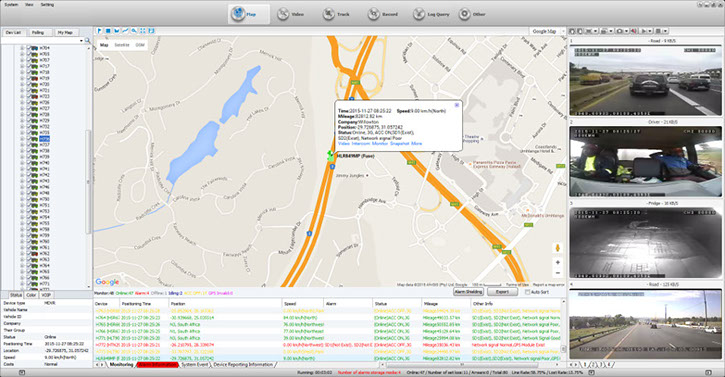The height and width of the screenshot is (377, 725).
Task: Open the device search combo box arrow
Action: pos(81,41)
